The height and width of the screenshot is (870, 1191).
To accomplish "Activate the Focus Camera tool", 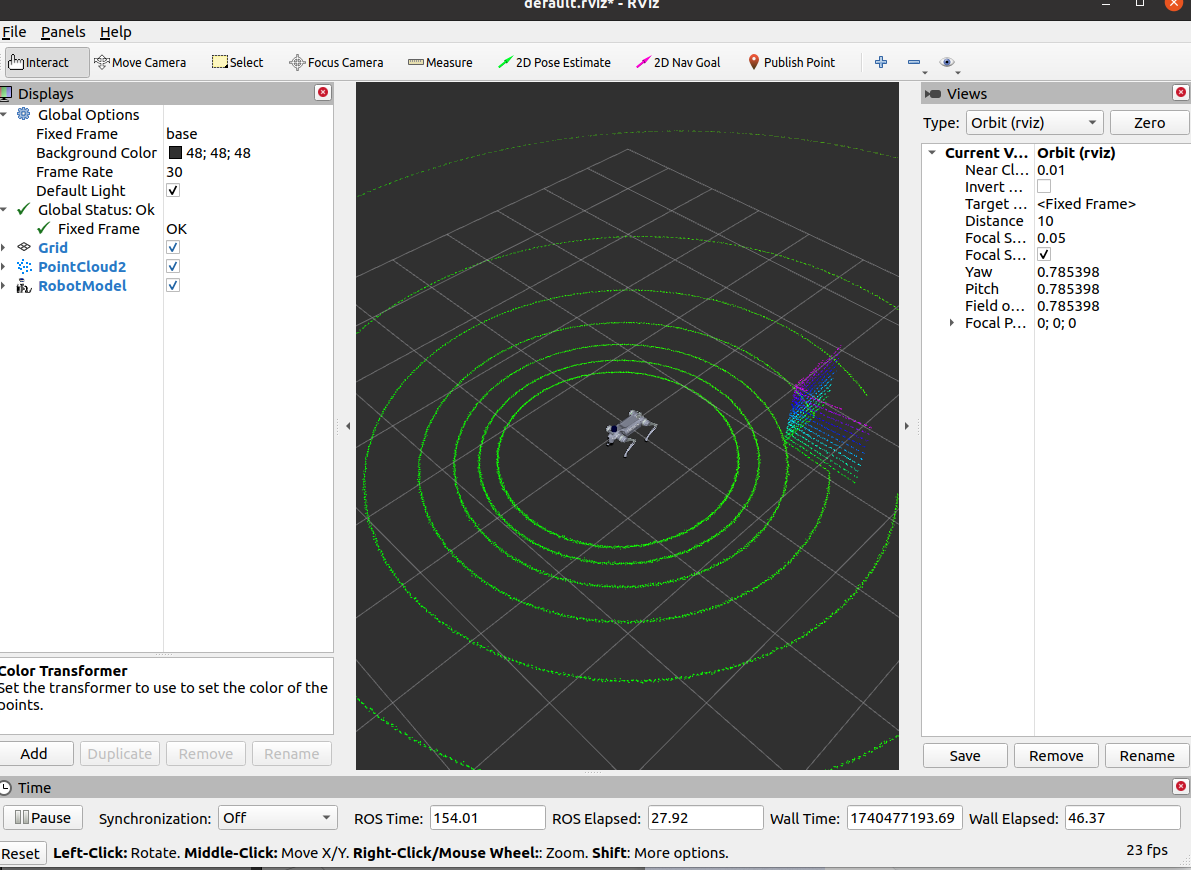I will click(x=336, y=62).
